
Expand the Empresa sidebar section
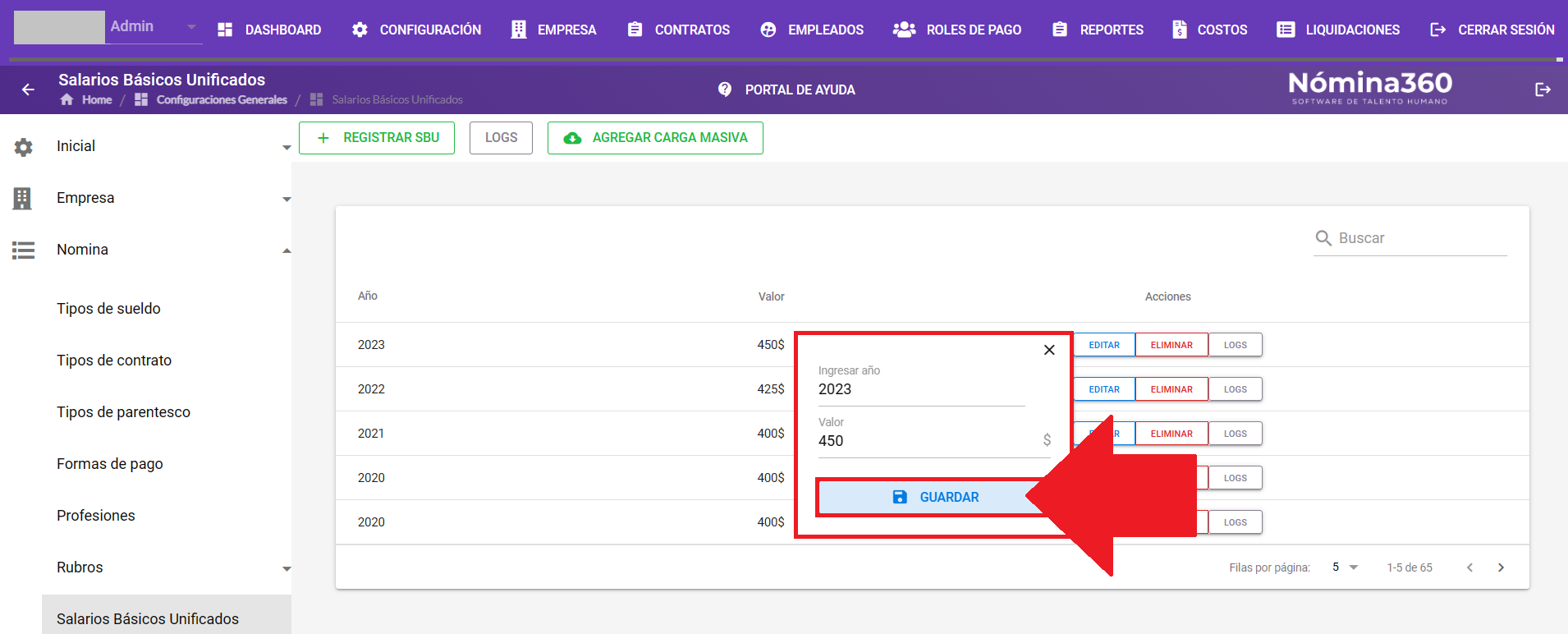(287, 200)
